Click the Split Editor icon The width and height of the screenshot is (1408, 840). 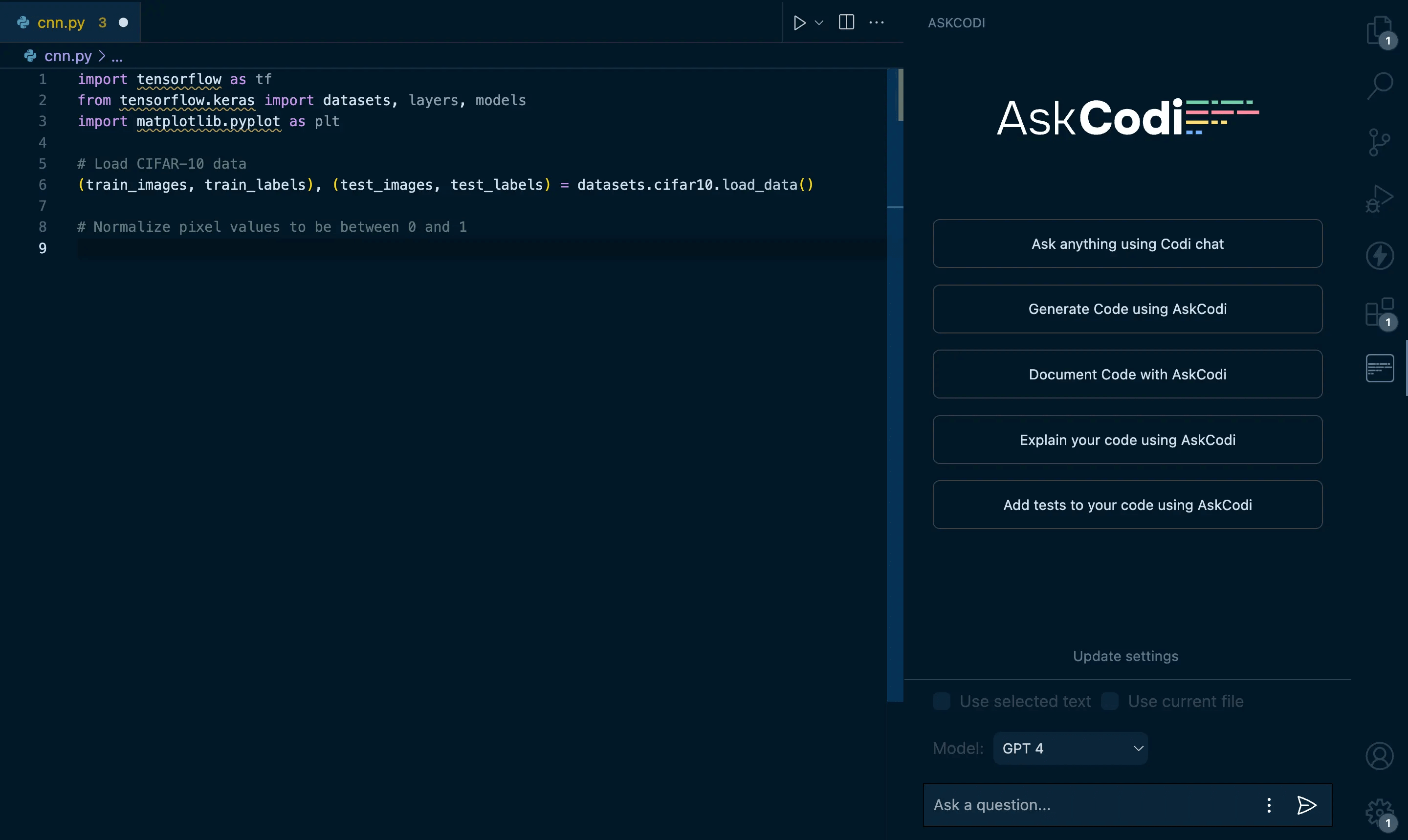tap(846, 22)
